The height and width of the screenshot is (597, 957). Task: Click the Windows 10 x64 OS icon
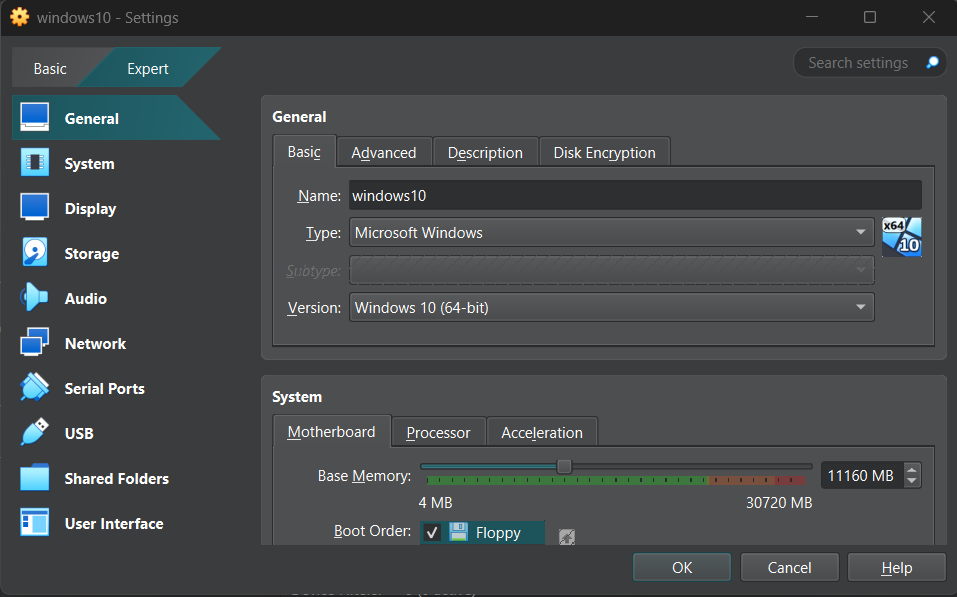click(901, 237)
